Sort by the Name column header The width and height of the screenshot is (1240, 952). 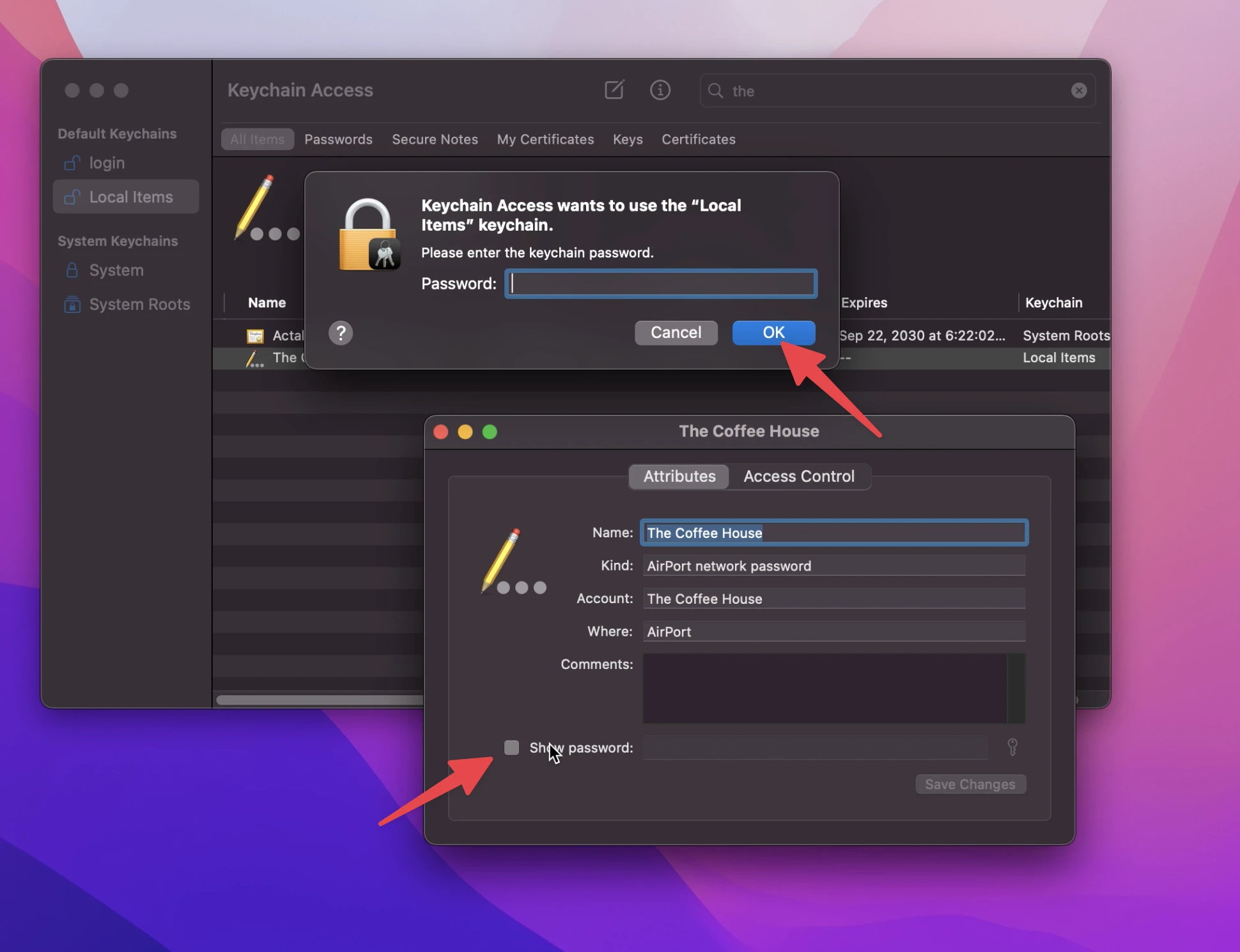tap(267, 303)
